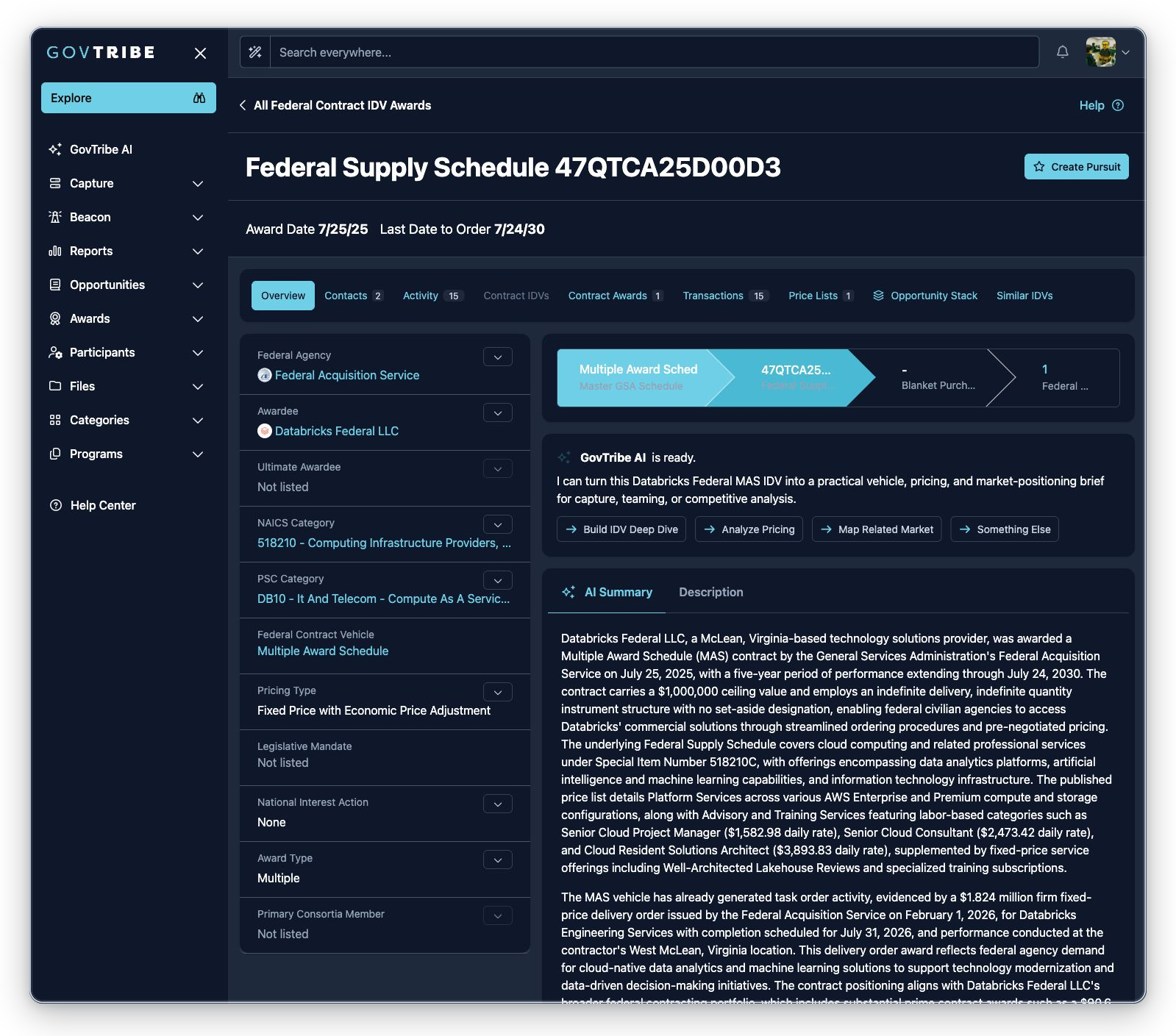This screenshot has width=1176, height=1036.
Task: Expand the Capture sidebar section
Action: point(198,183)
